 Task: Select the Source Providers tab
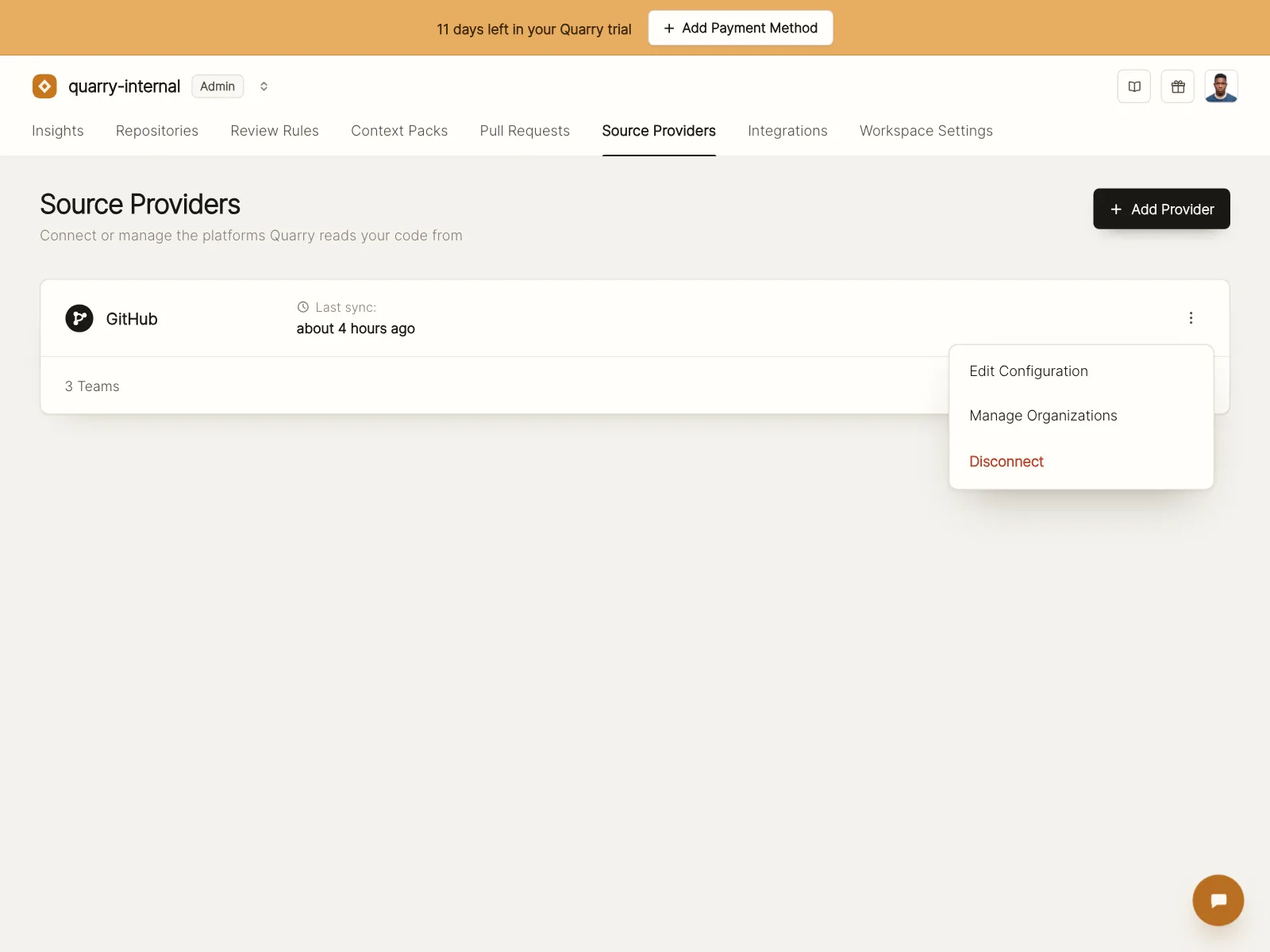pos(659,131)
